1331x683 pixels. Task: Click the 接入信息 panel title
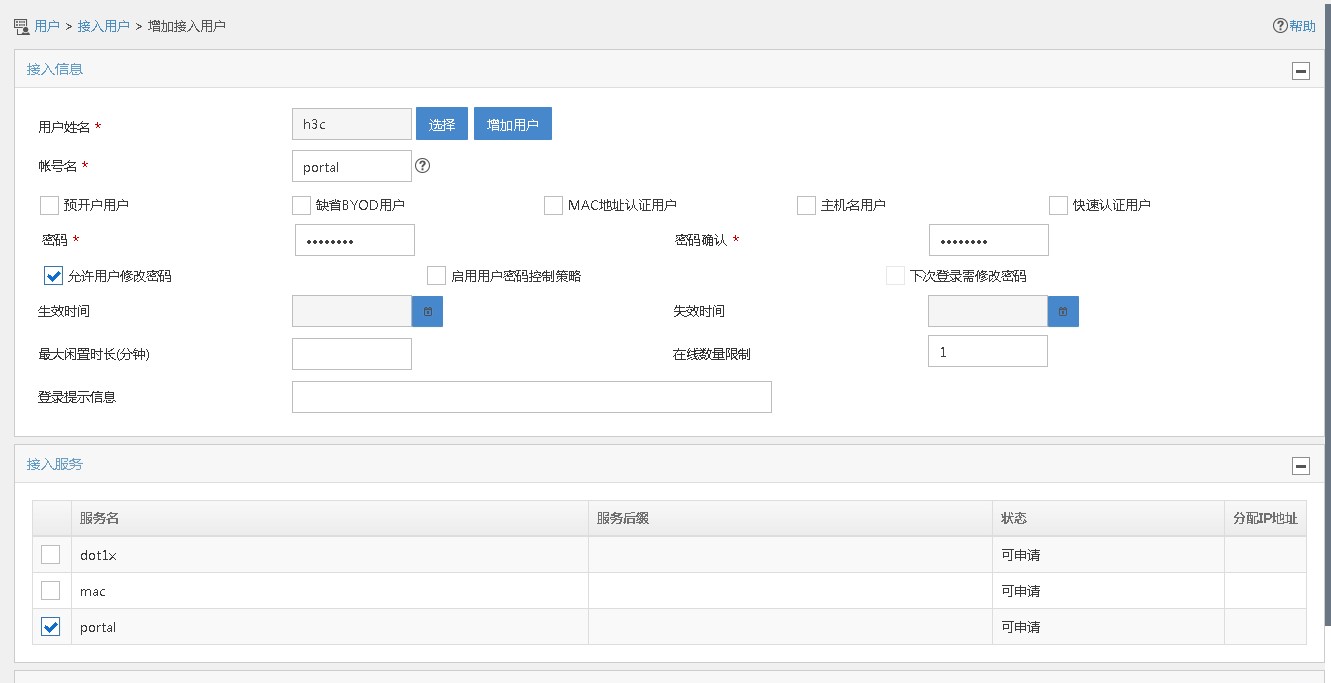(x=55, y=69)
